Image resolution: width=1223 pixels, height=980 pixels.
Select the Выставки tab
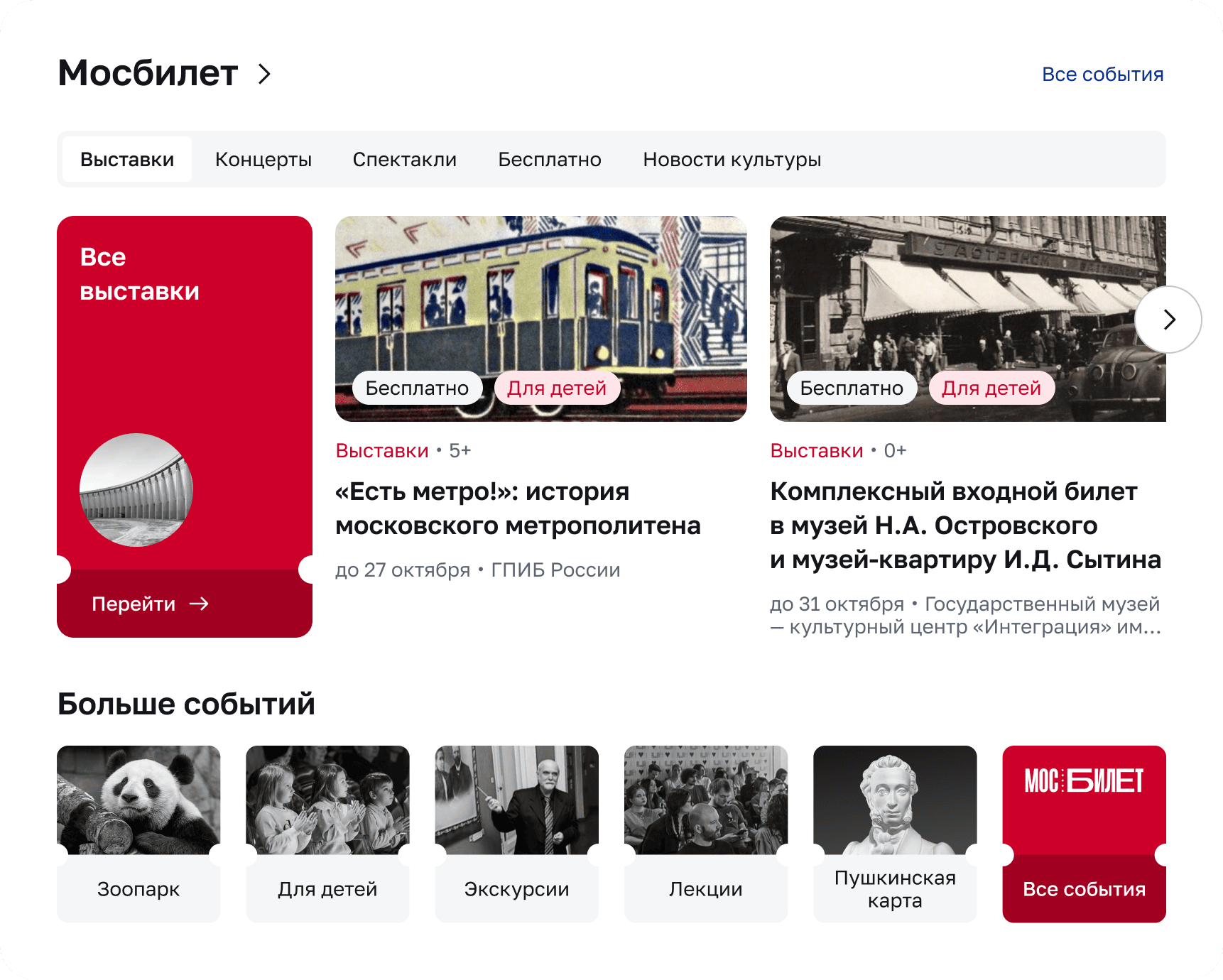coord(127,159)
